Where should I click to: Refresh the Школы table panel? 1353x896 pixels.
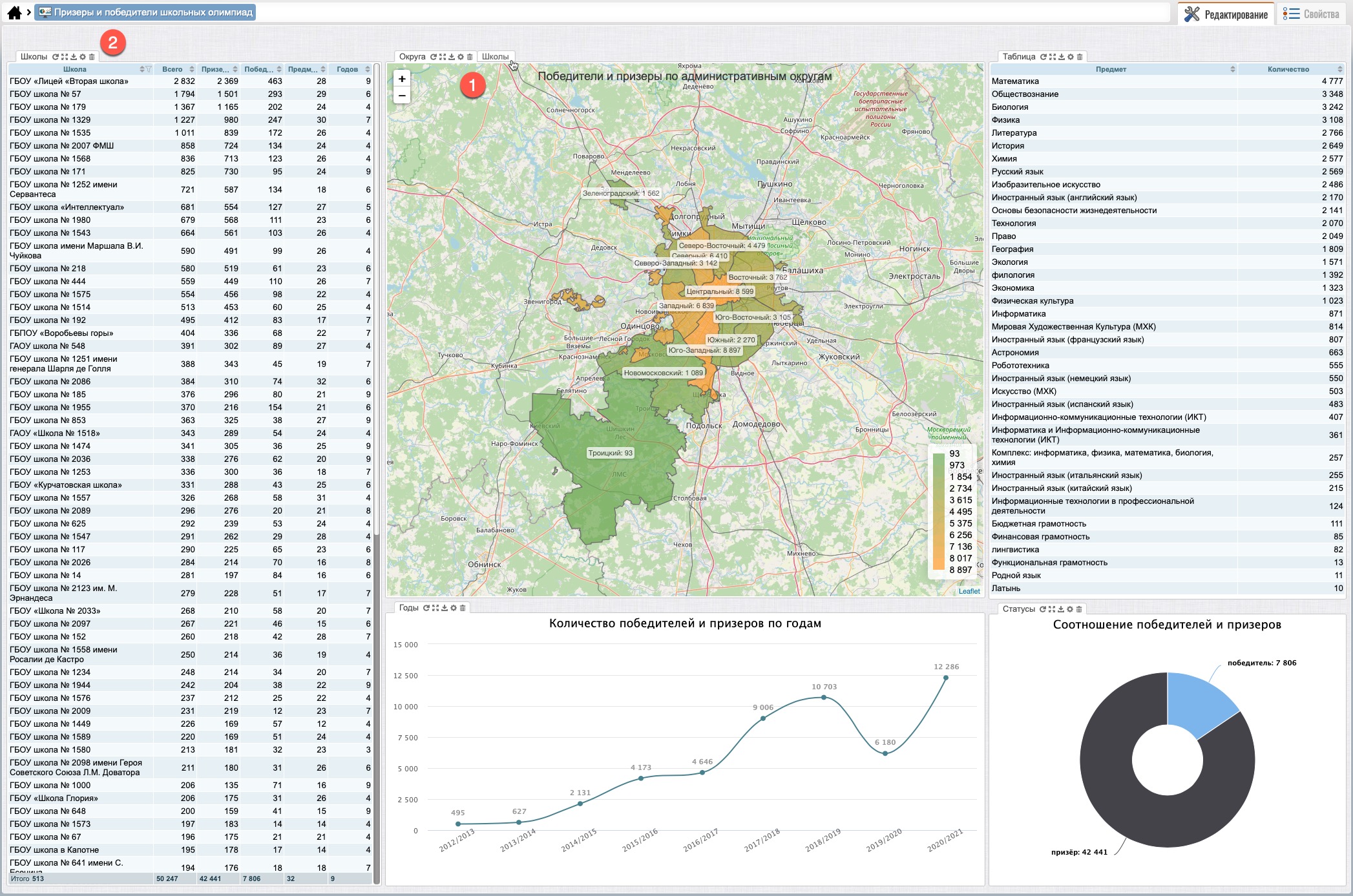click(x=56, y=57)
